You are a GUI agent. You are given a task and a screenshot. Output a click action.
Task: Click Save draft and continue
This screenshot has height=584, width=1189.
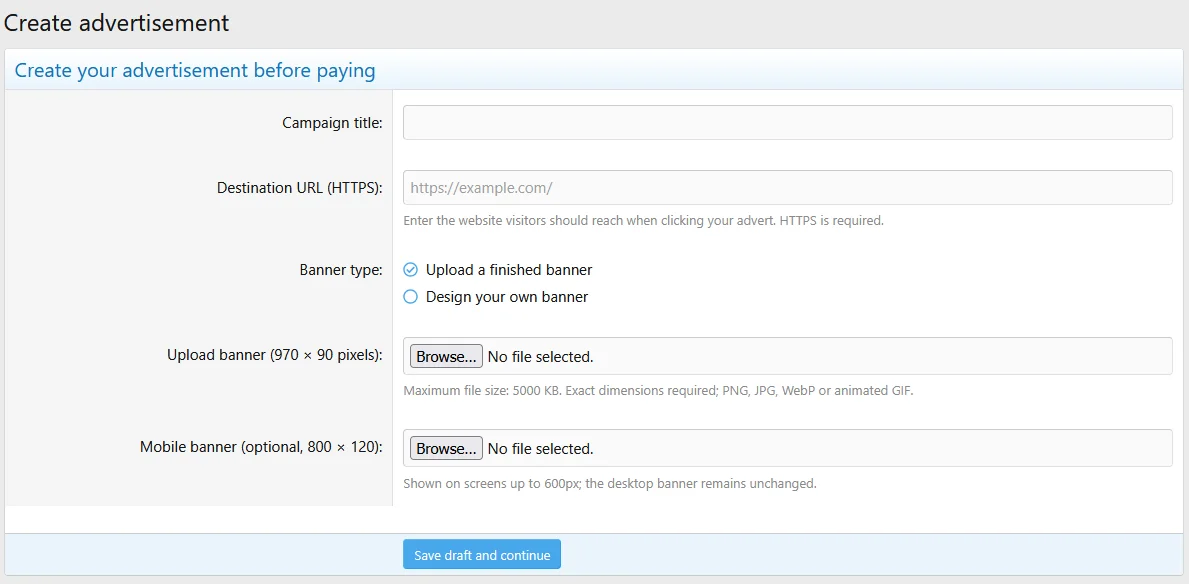coord(482,554)
